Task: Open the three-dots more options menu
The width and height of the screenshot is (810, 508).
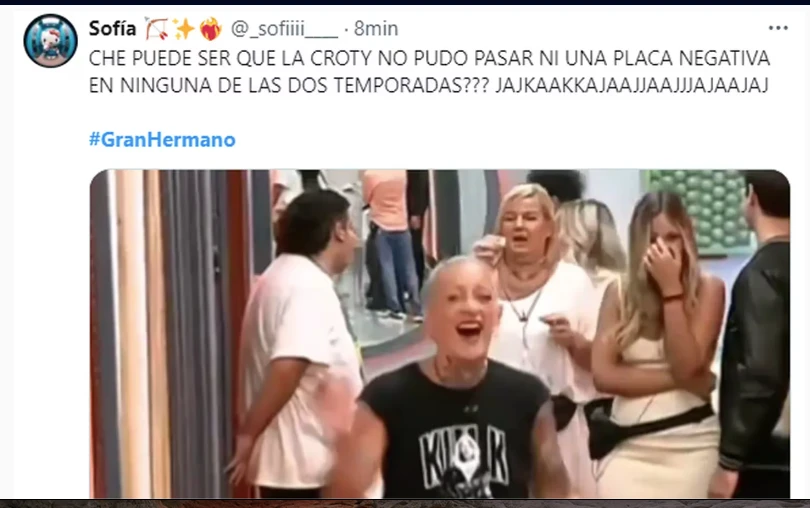Action: [778, 28]
